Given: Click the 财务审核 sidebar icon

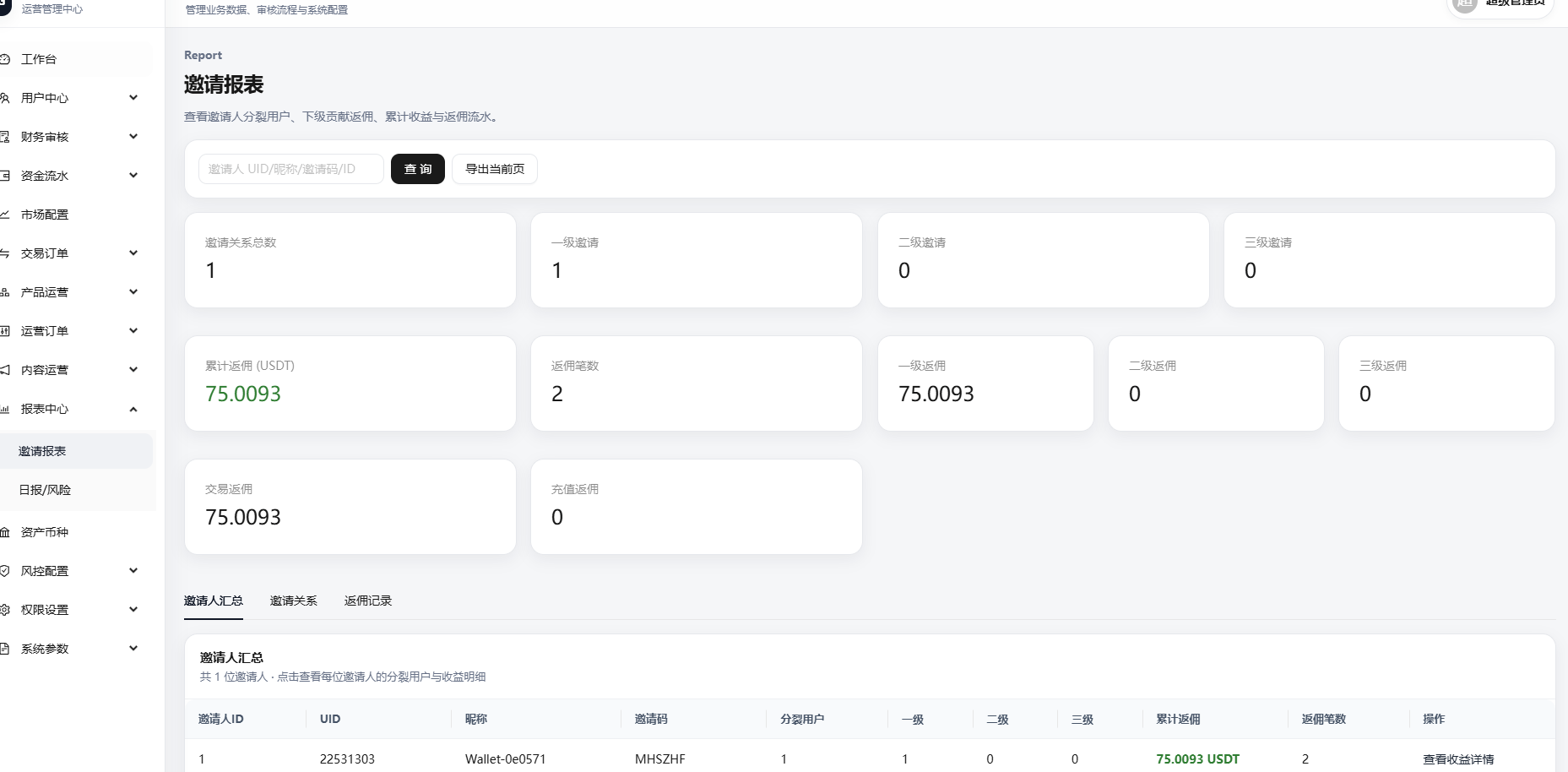Looking at the screenshot, I should point(4,137).
